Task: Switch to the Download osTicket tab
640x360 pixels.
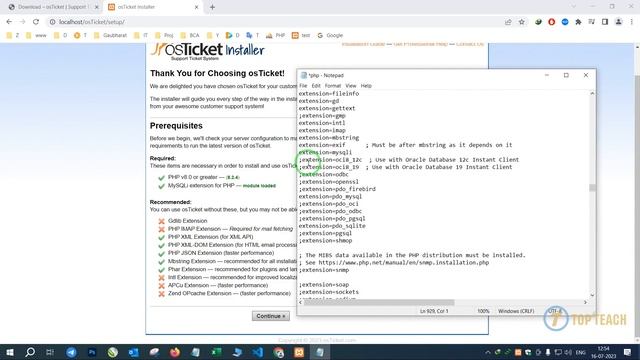Action: coord(52,7)
